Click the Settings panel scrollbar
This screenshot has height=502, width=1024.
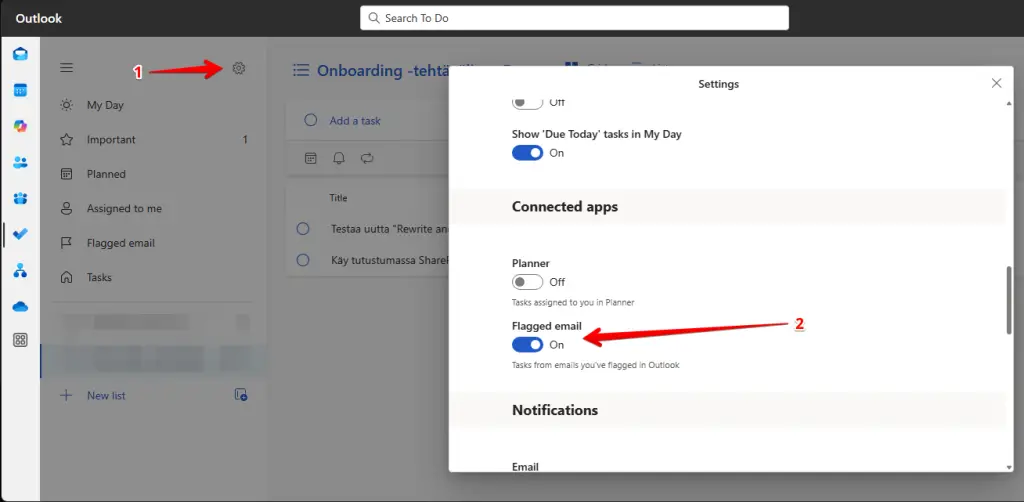click(x=1008, y=300)
